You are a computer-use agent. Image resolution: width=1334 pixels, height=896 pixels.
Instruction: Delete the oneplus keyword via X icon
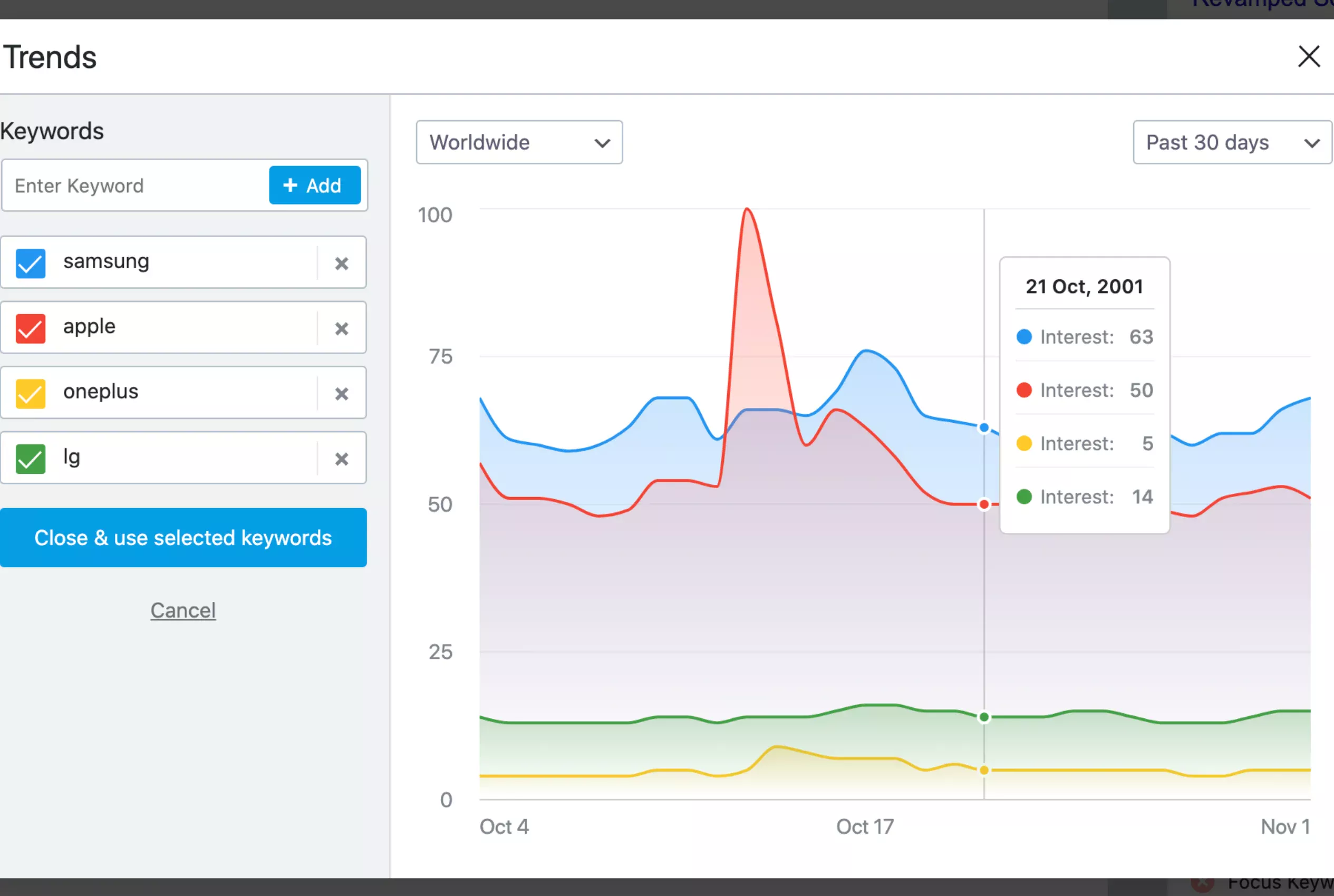click(x=341, y=394)
